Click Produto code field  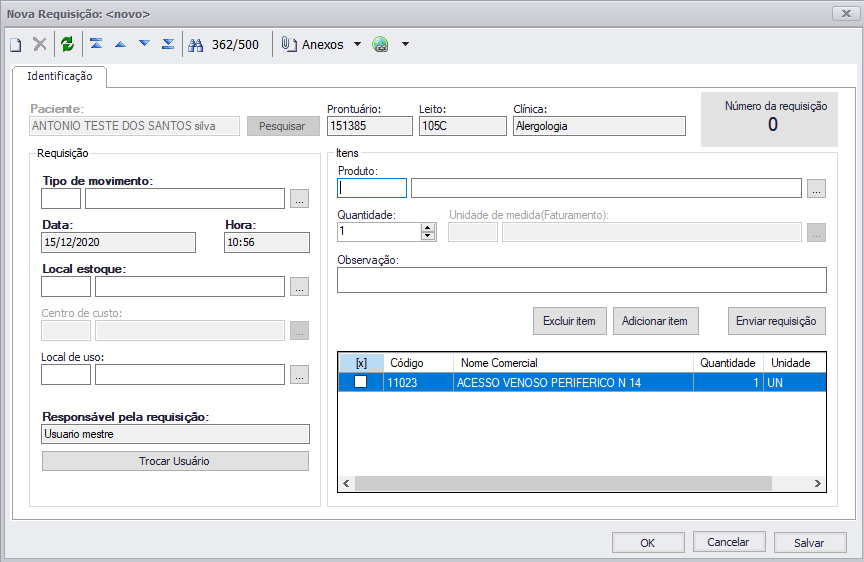tap(372, 188)
